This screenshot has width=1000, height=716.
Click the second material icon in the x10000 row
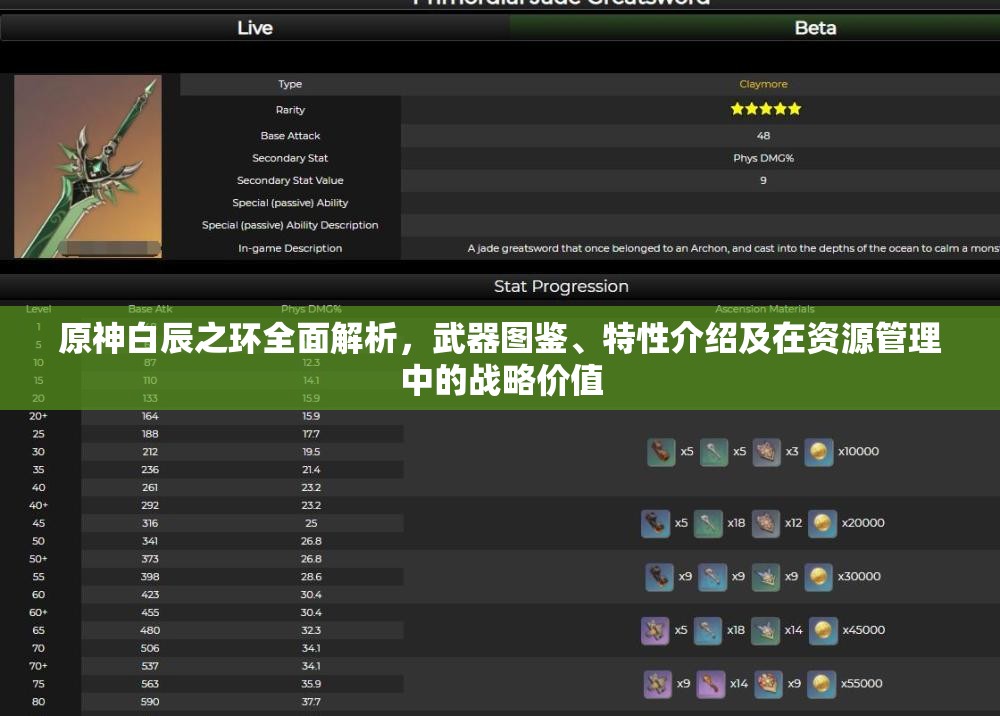[714, 452]
